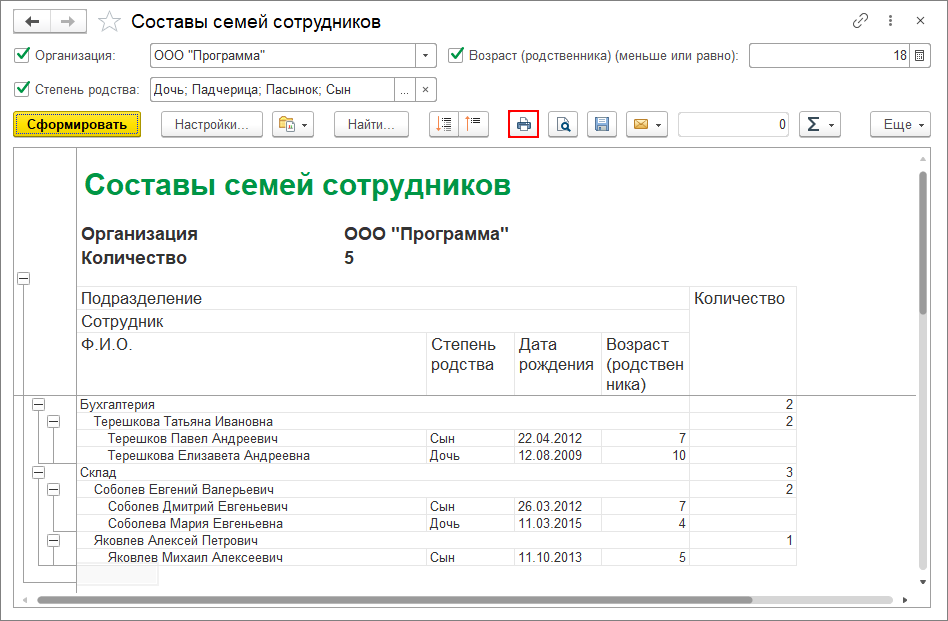Click the horizontal scrollbar at the bottom
Viewport: 948px width, 621px height.
point(400,600)
